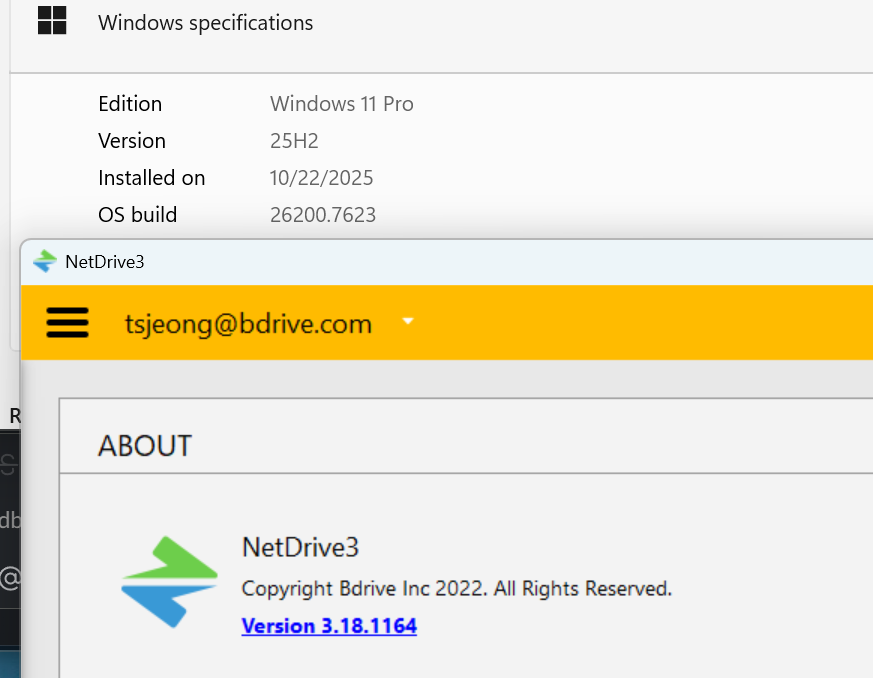
Task: Click the Version label in Windows specifications
Action: (x=132, y=141)
